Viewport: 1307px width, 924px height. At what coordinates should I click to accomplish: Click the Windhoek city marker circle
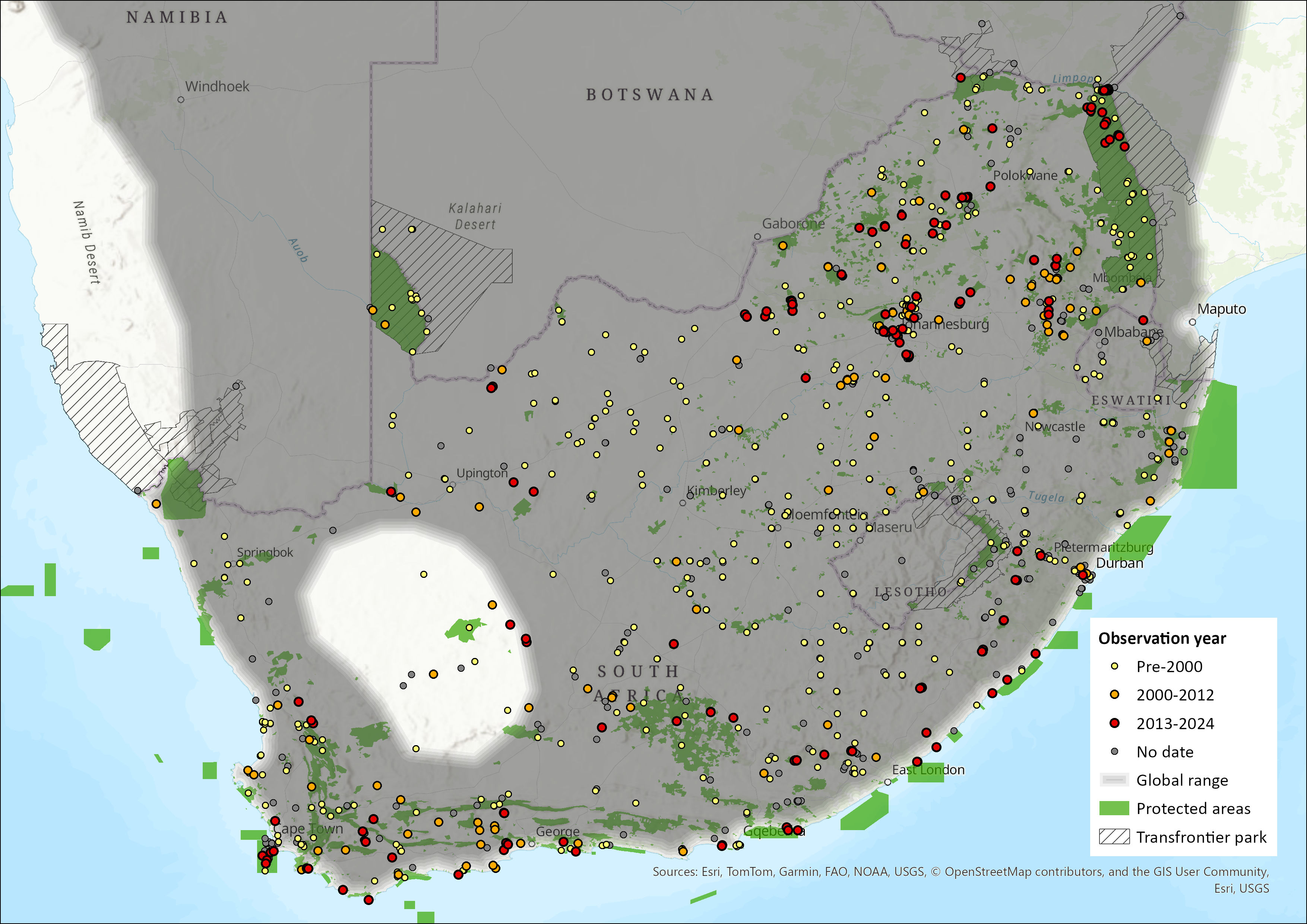click(180, 99)
